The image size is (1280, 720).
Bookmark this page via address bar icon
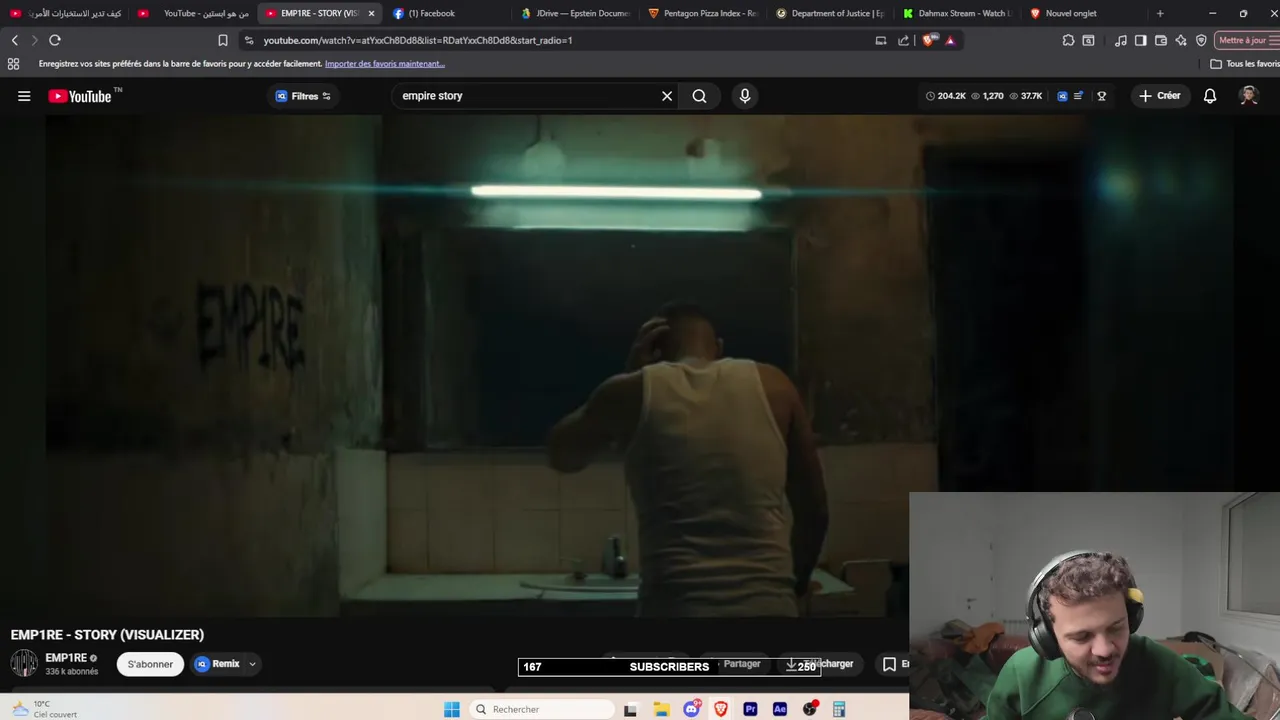point(223,40)
